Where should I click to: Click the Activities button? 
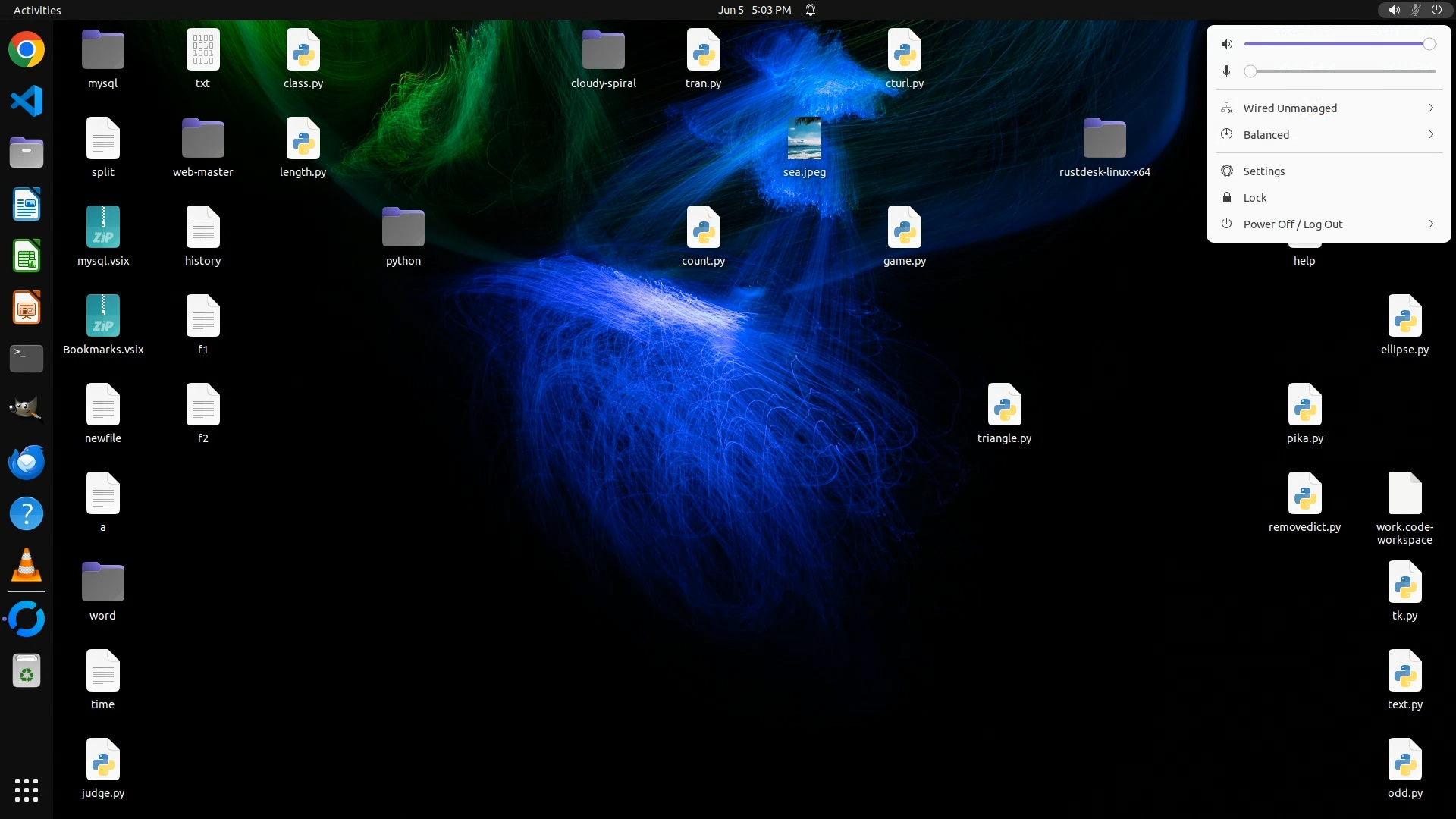[37, 10]
